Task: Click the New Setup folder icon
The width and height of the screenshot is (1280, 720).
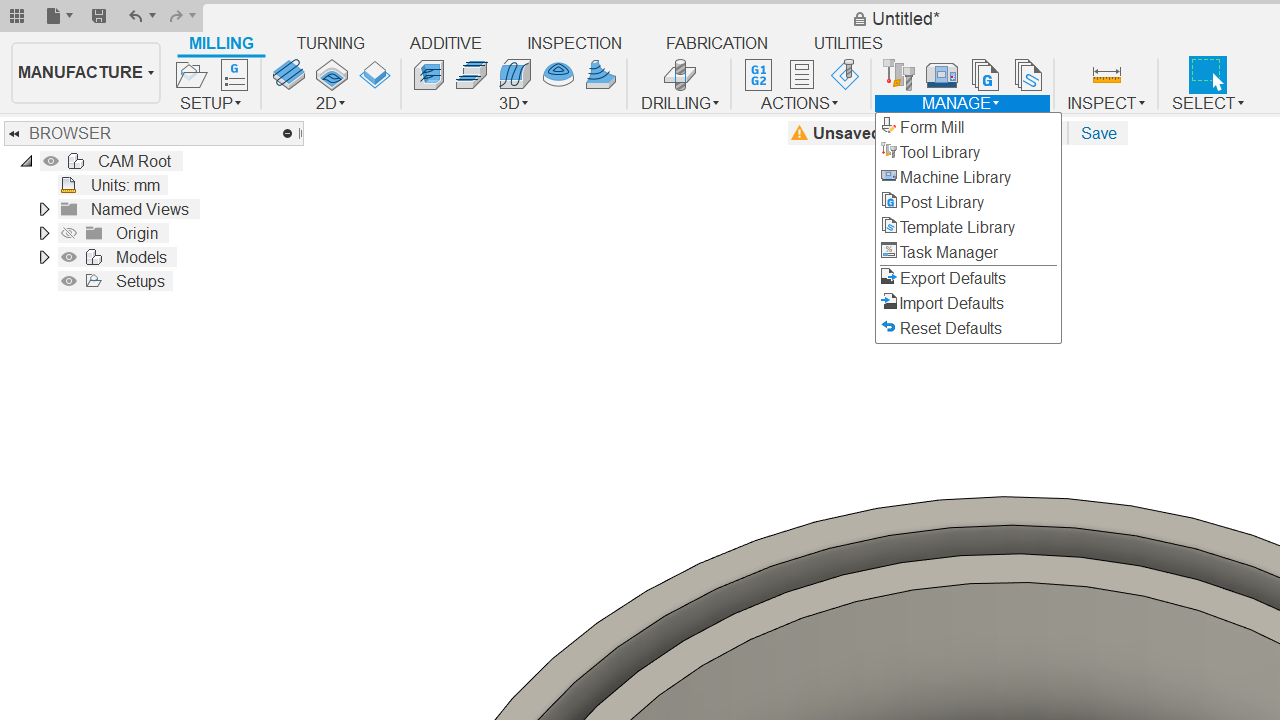Action: (x=191, y=75)
